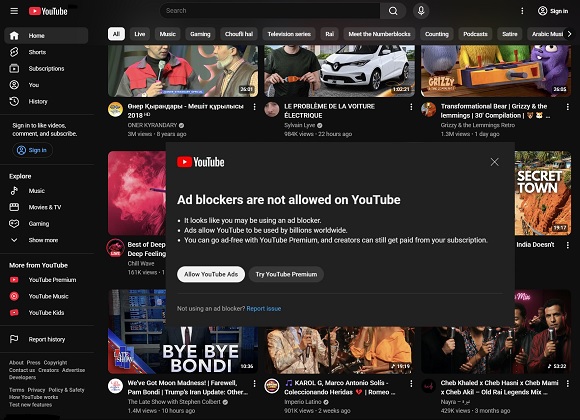
Task: Open options for Cheb Khaled video
Action: coord(567,384)
